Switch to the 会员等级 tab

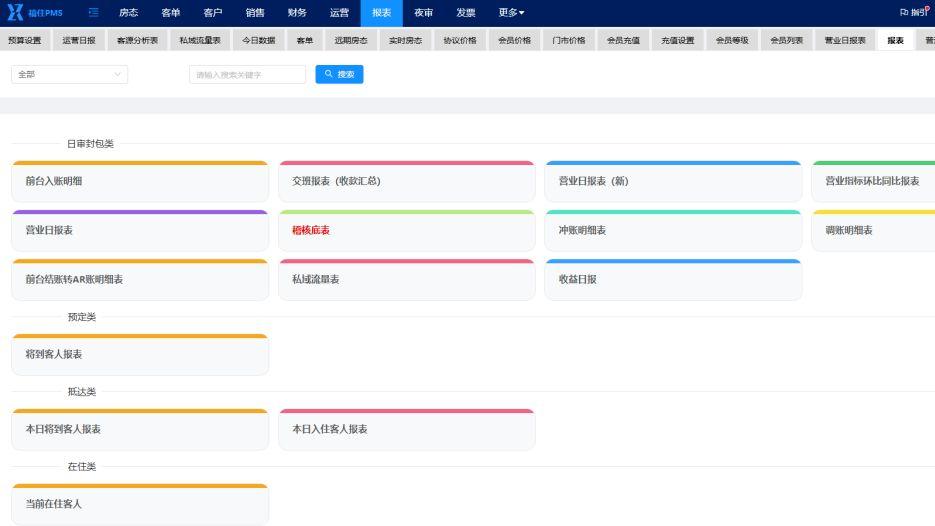[732, 41]
